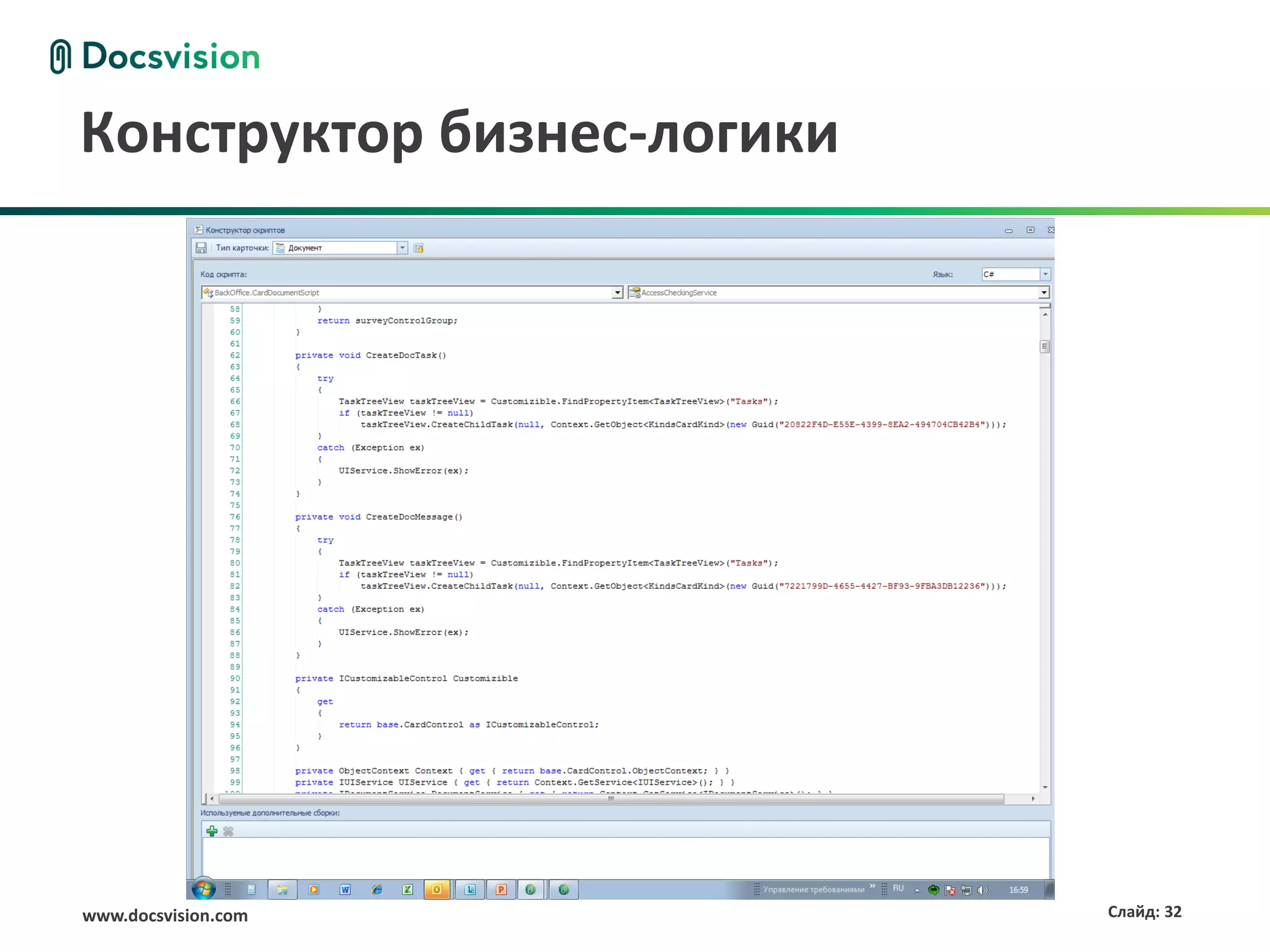This screenshot has width=1270, height=952.
Task: Click the horizontal scroll left arrow
Action: click(x=211, y=799)
